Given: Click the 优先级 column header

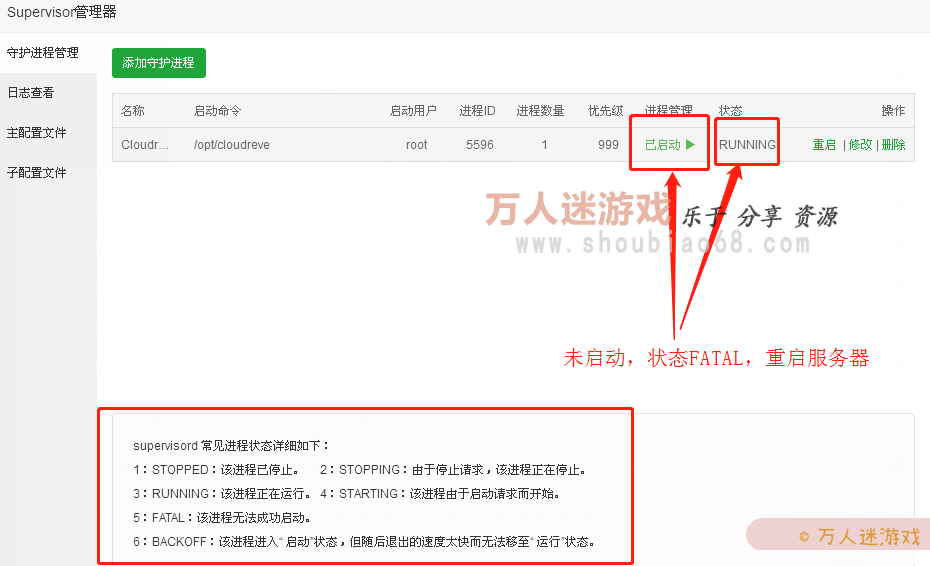Looking at the screenshot, I should click(606, 111).
